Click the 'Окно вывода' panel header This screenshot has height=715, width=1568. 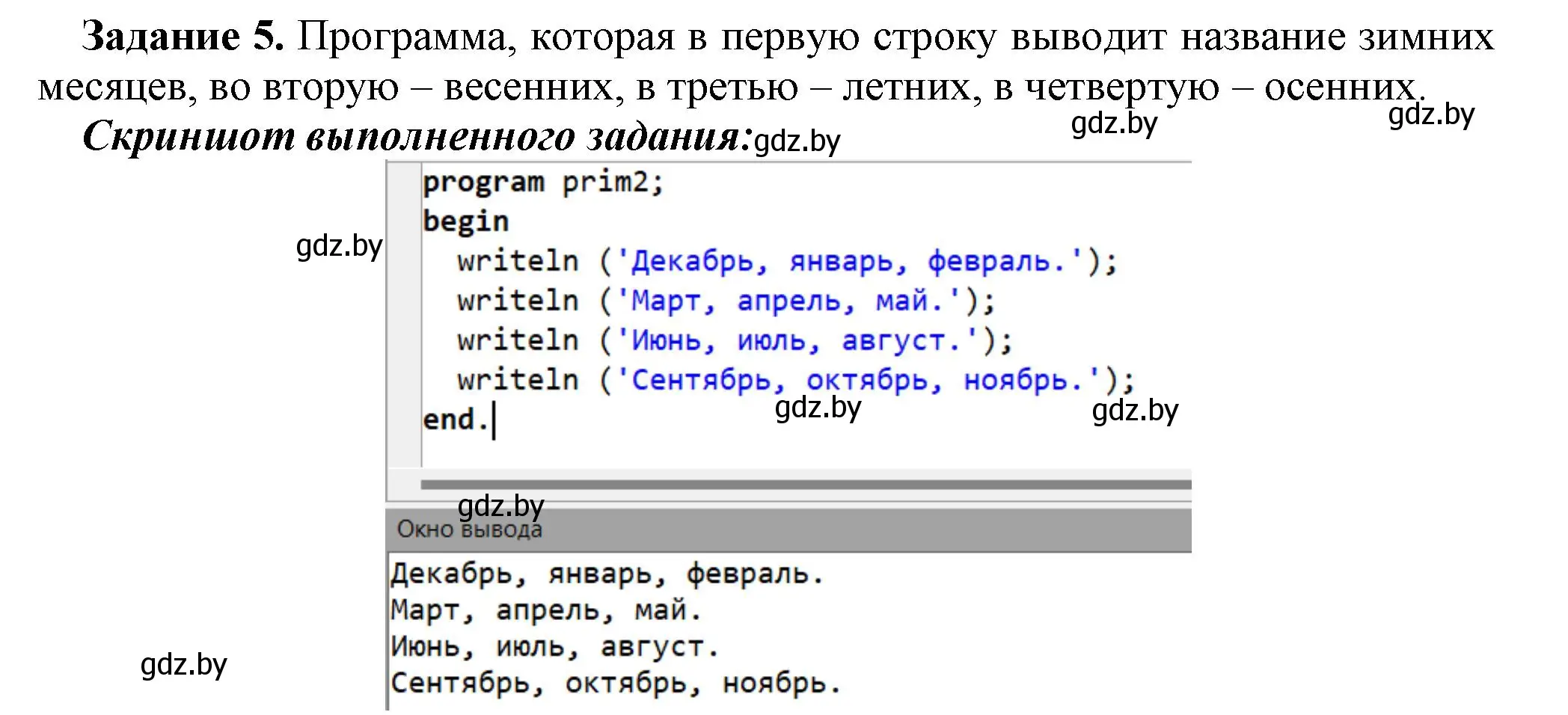point(788,530)
